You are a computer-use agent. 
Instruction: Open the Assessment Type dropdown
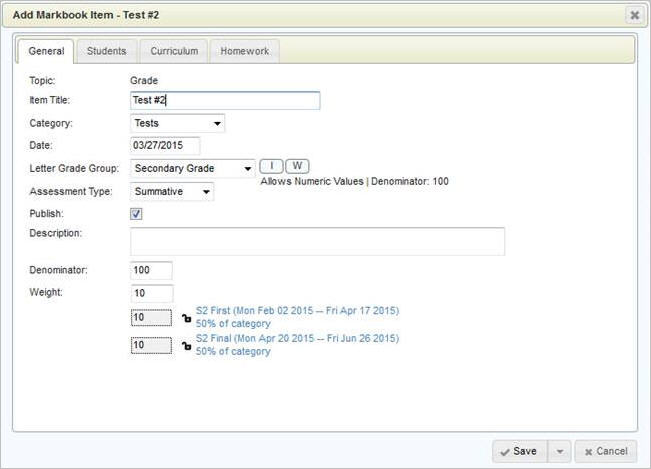[172, 191]
